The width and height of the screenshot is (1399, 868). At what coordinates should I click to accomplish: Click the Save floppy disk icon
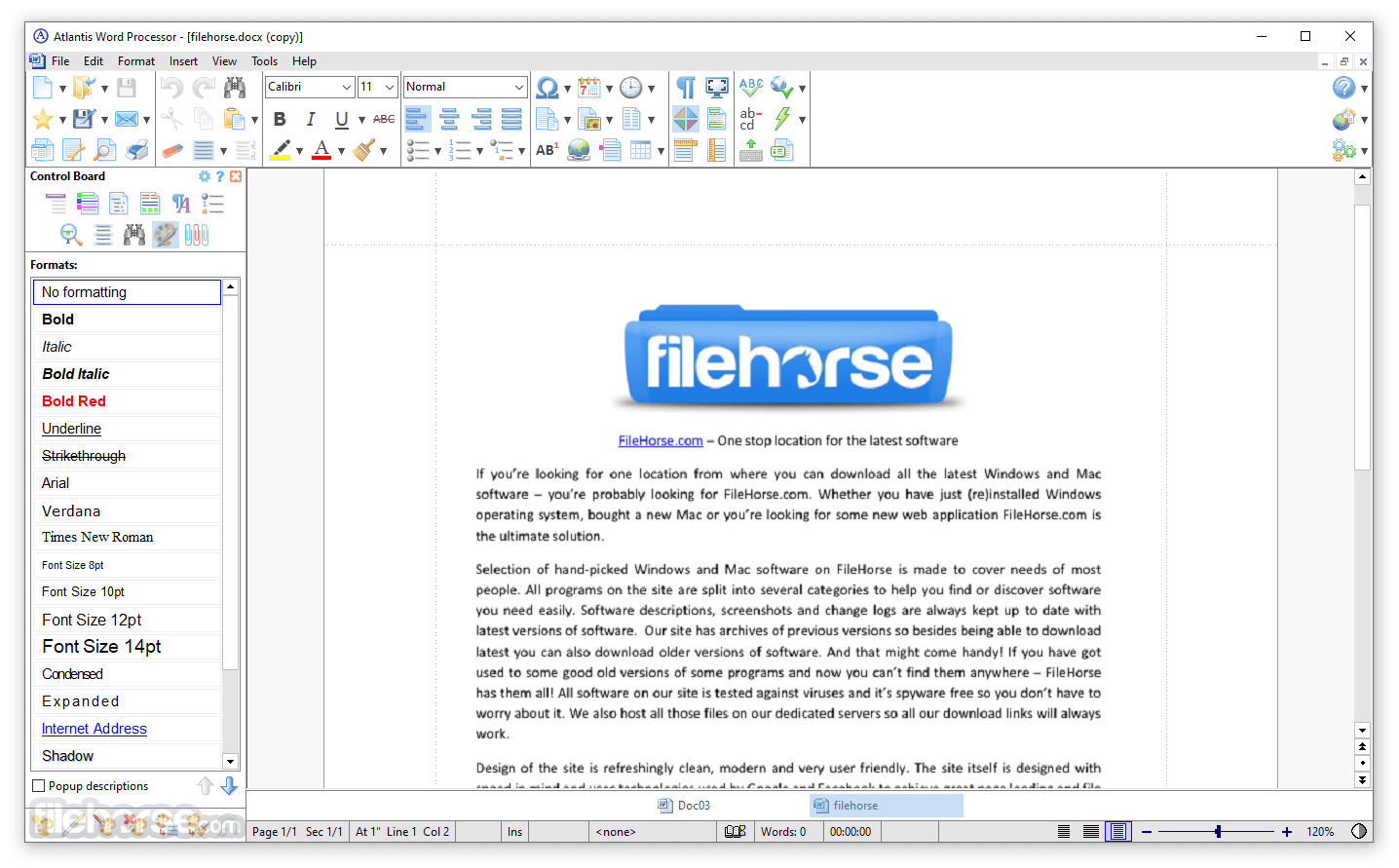pos(126,88)
